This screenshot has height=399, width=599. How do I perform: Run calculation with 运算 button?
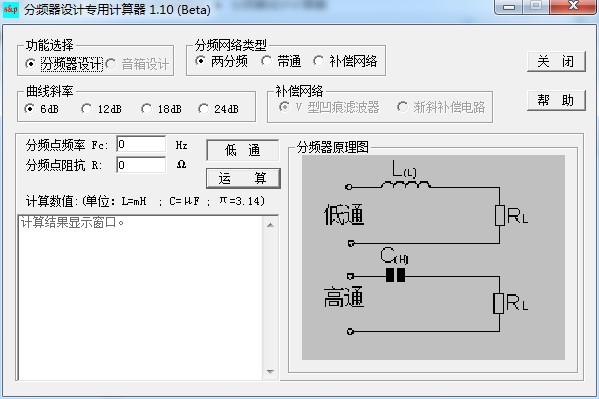[x=243, y=178]
